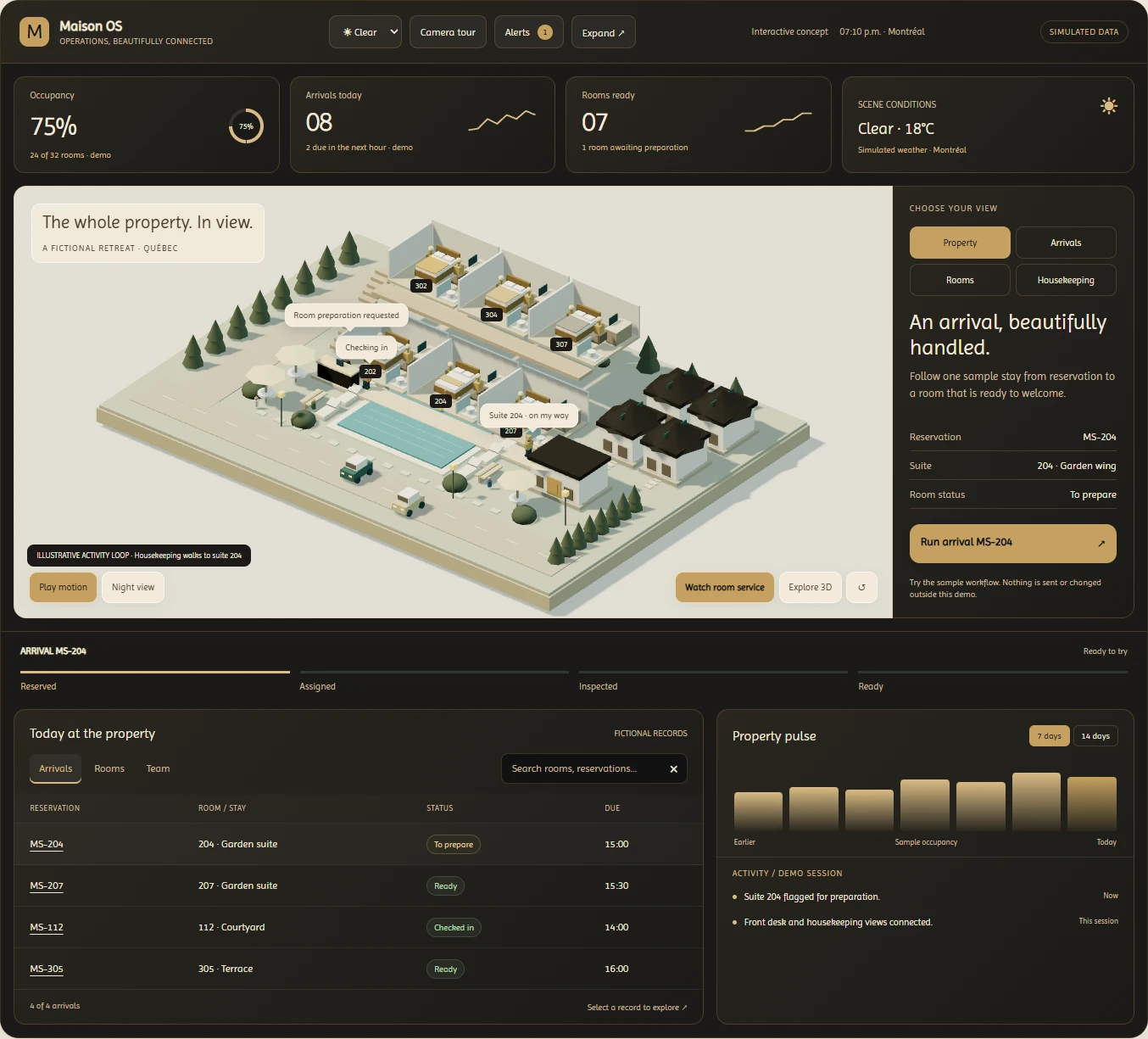
Task: Click the reset view rotate icon
Action: [x=861, y=587]
